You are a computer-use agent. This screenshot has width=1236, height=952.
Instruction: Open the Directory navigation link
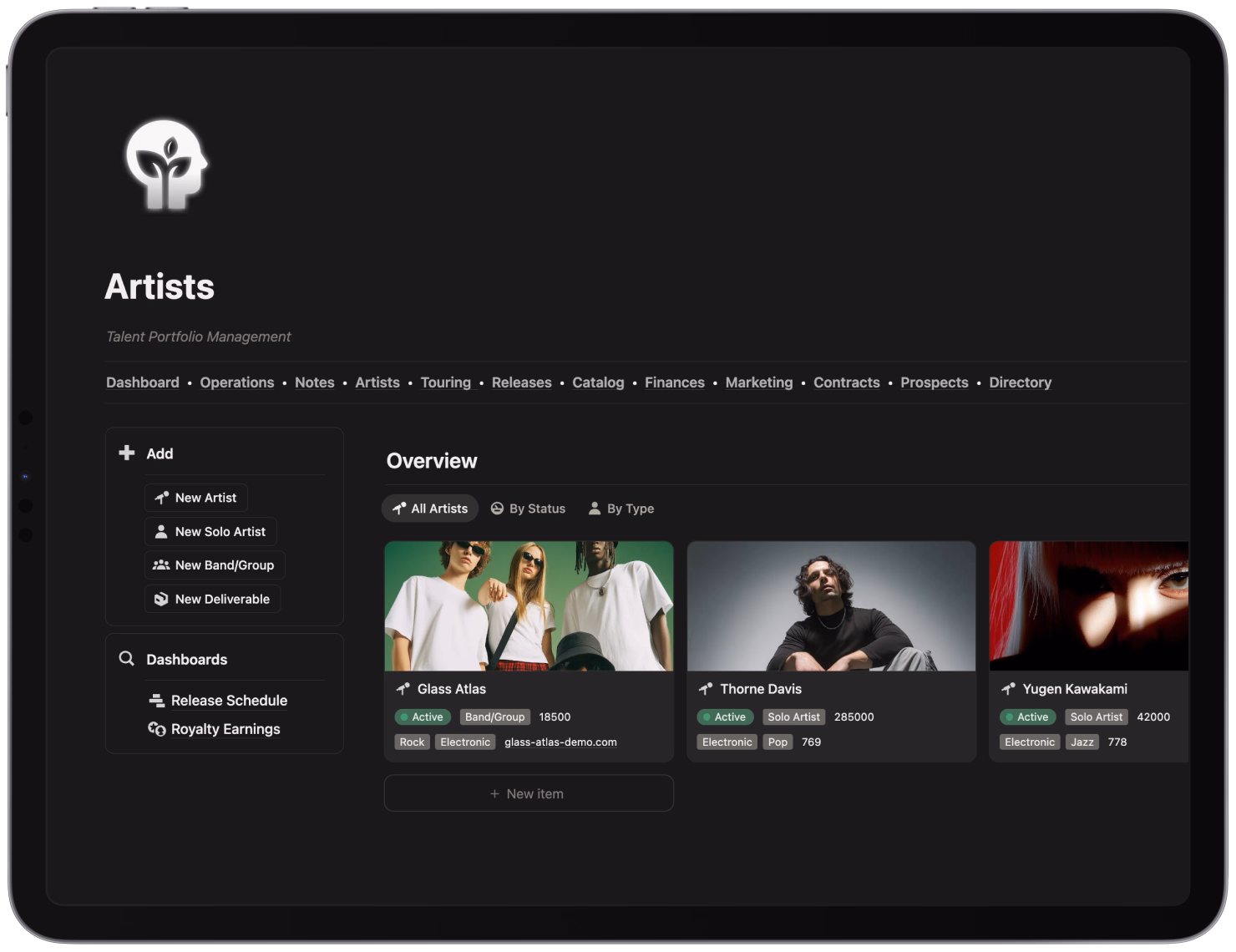tap(1021, 382)
